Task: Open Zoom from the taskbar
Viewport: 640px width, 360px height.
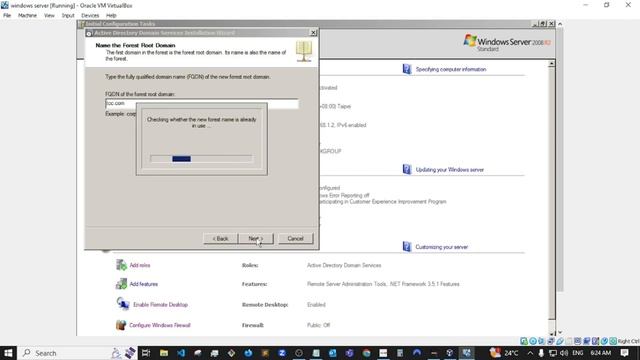Action: click(x=282, y=353)
